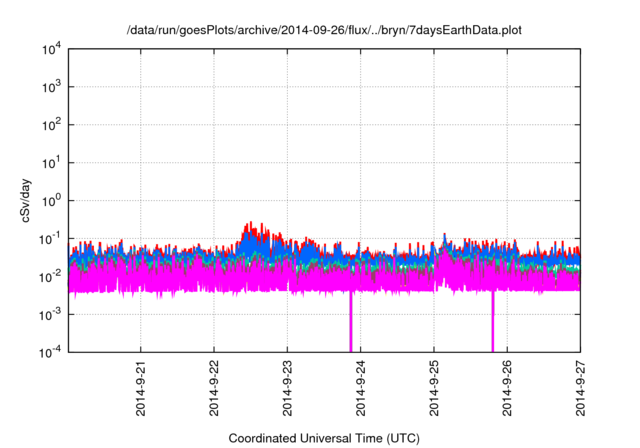Click the 2014-9-24 date tick label

[x=360, y=388]
